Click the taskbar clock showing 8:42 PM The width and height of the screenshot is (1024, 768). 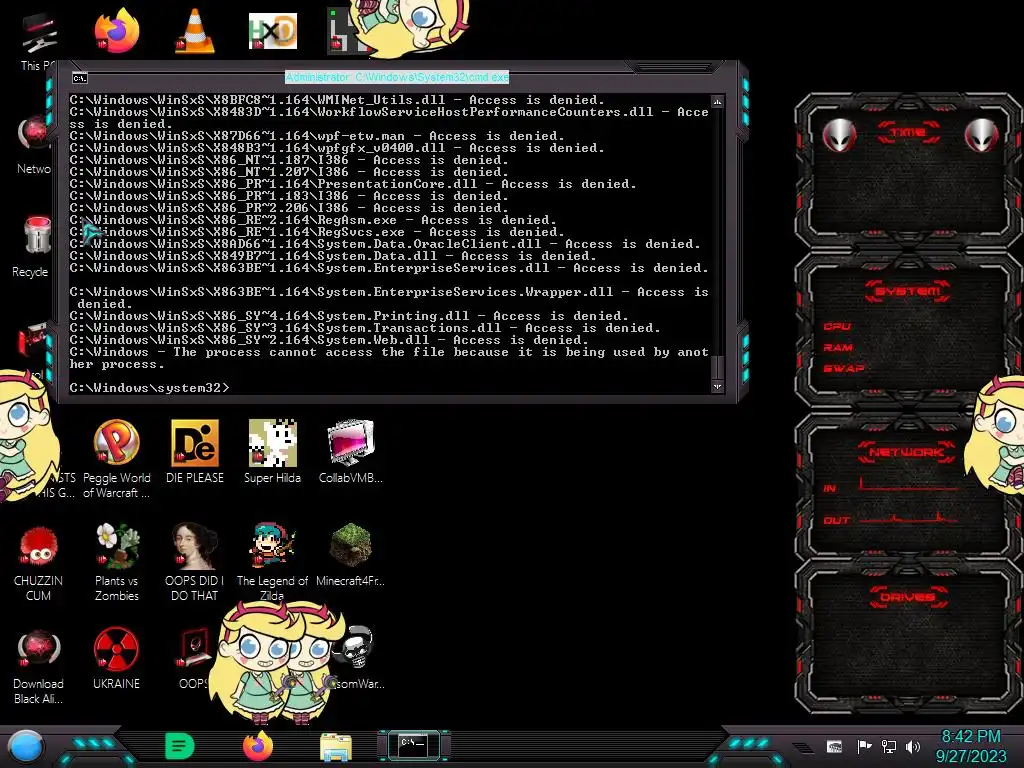click(x=970, y=737)
